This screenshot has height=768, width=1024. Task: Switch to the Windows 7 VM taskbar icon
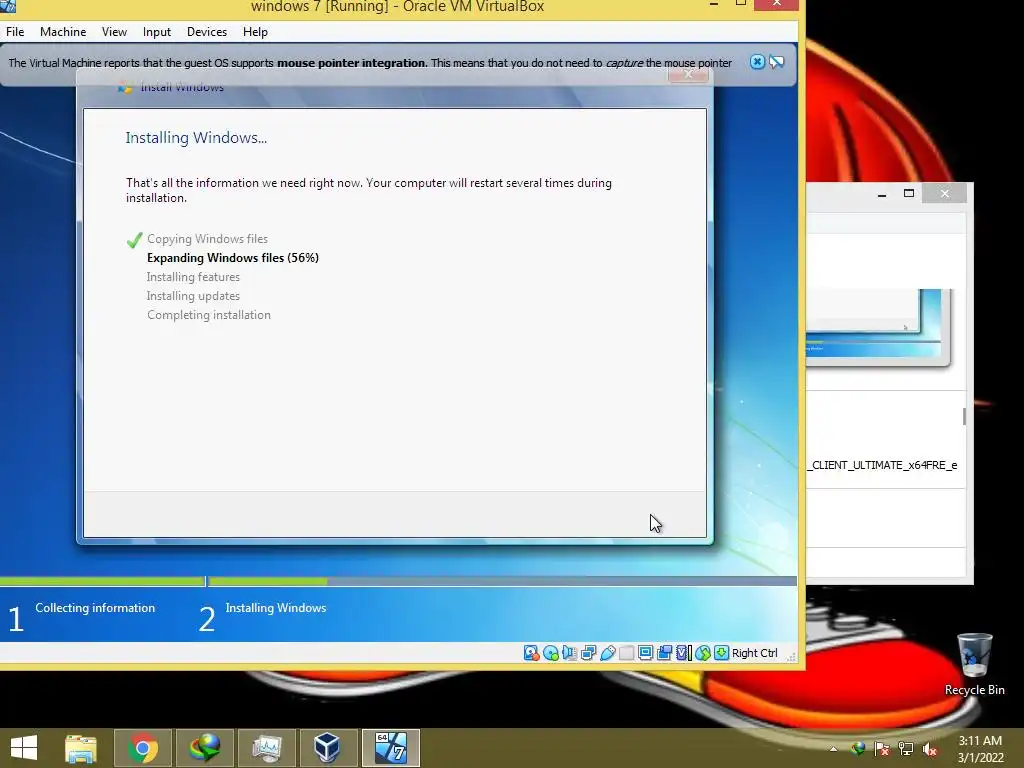point(391,748)
